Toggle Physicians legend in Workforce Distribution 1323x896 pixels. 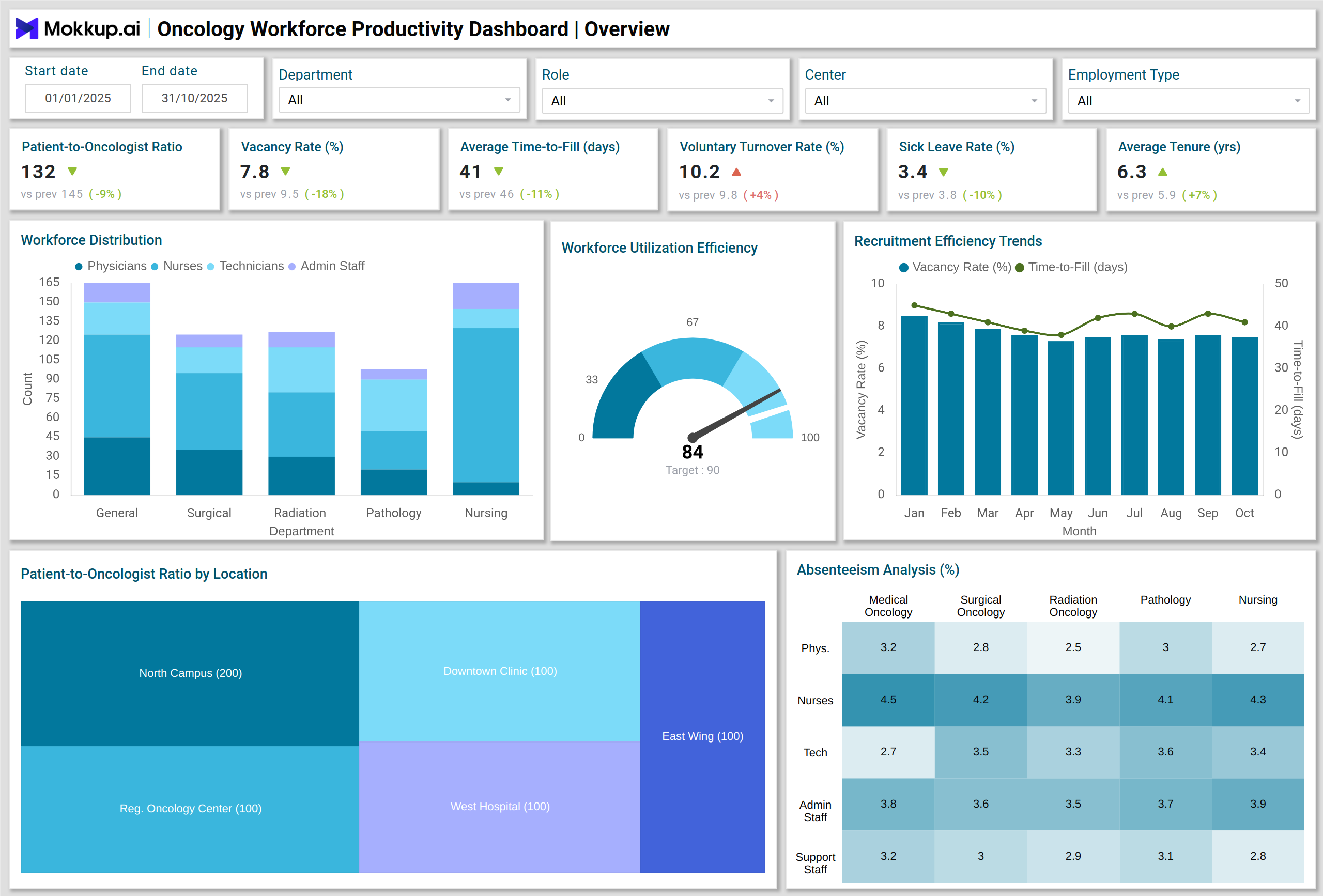[111, 266]
